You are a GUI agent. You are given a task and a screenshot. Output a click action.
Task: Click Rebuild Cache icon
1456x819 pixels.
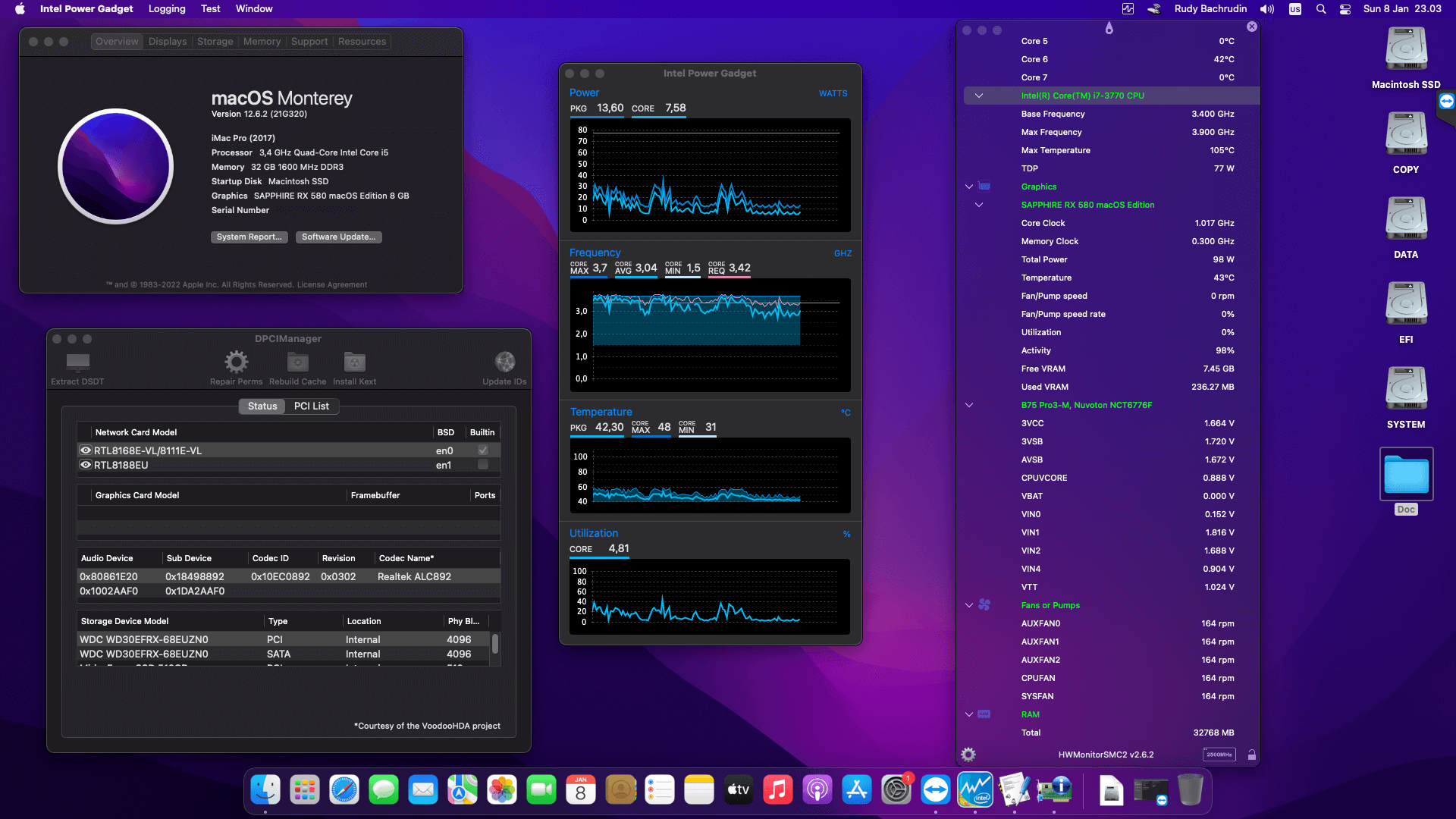click(297, 362)
